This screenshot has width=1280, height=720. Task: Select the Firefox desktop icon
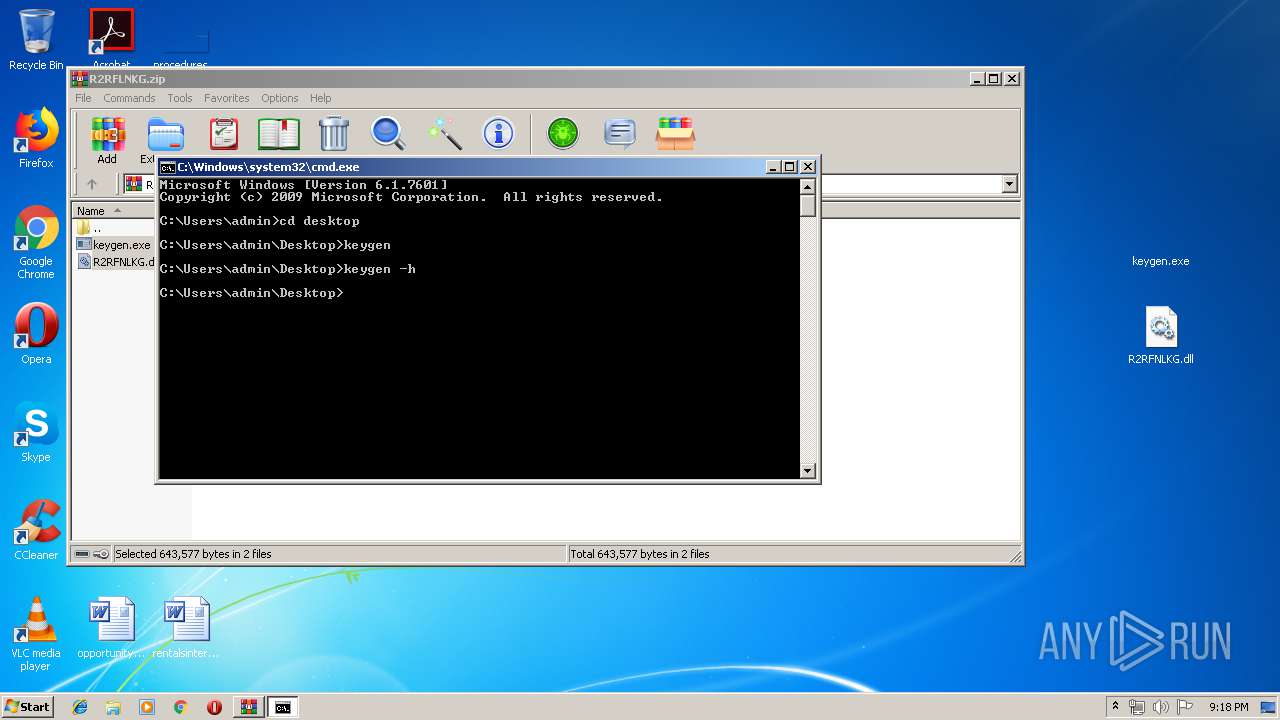(x=36, y=138)
